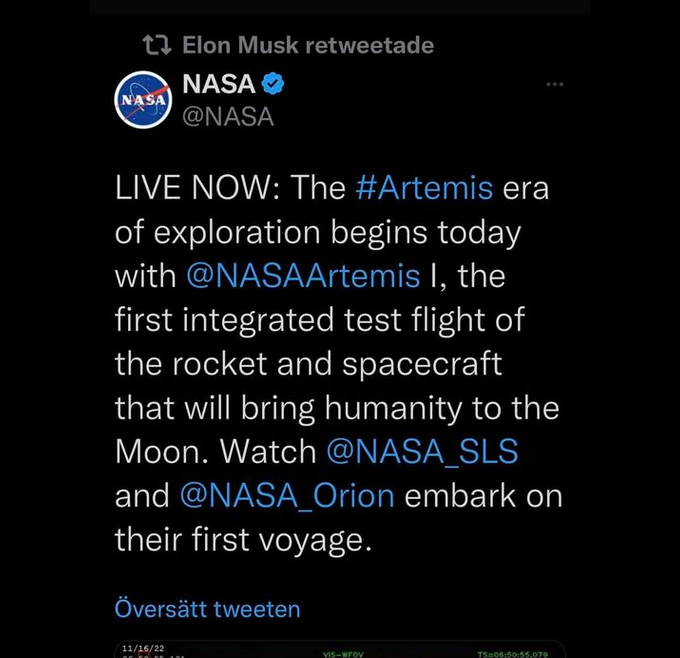Click "Översätt tweeten" to translate
Screen dimensions: 680x658
(x=207, y=609)
